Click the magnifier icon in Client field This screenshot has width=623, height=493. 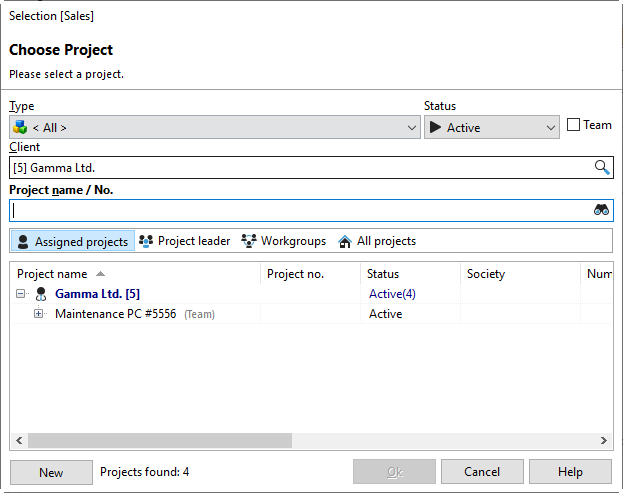(x=602, y=168)
